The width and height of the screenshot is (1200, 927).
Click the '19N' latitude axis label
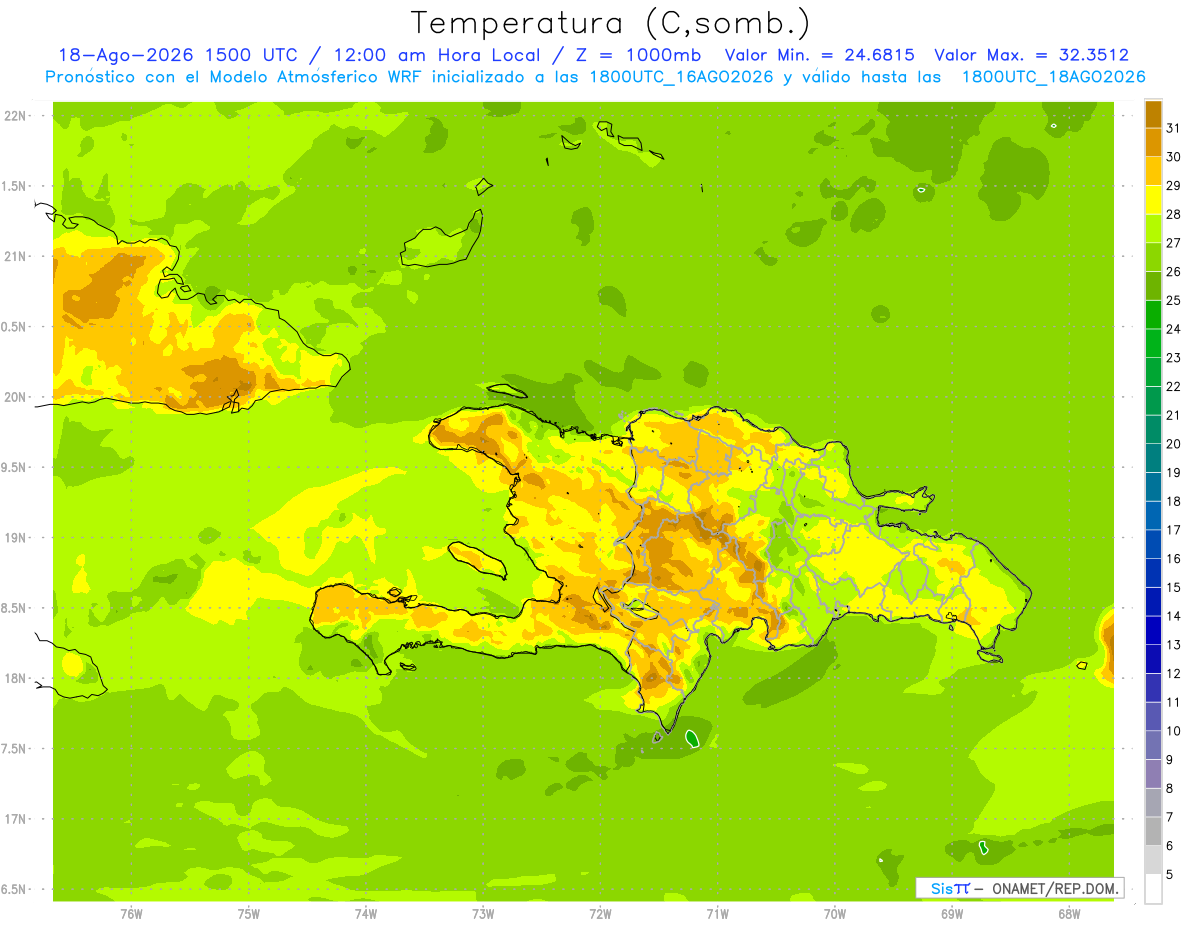click(x=15, y=538)
